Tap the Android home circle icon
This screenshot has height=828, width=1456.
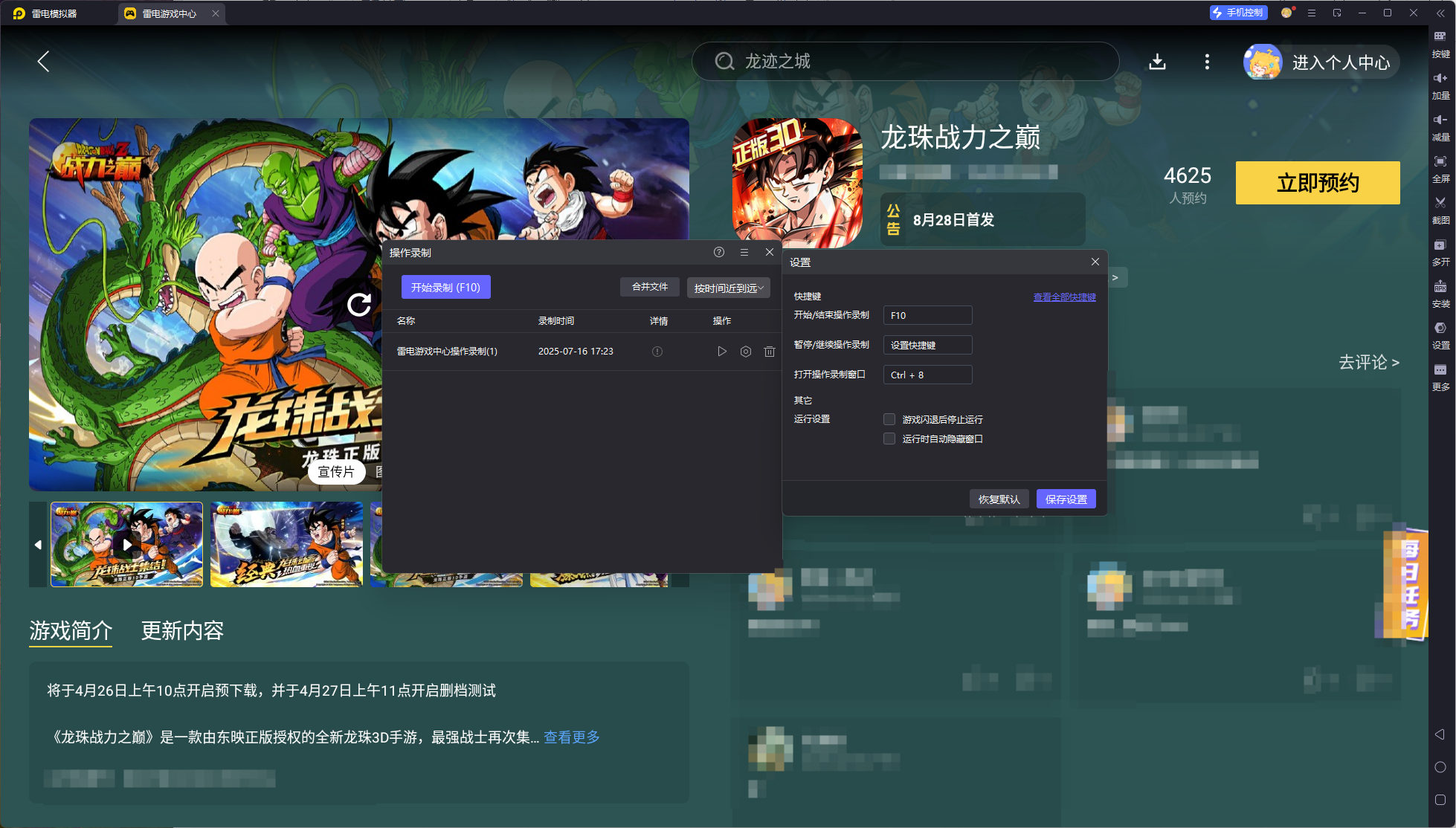coord(1440,767)
